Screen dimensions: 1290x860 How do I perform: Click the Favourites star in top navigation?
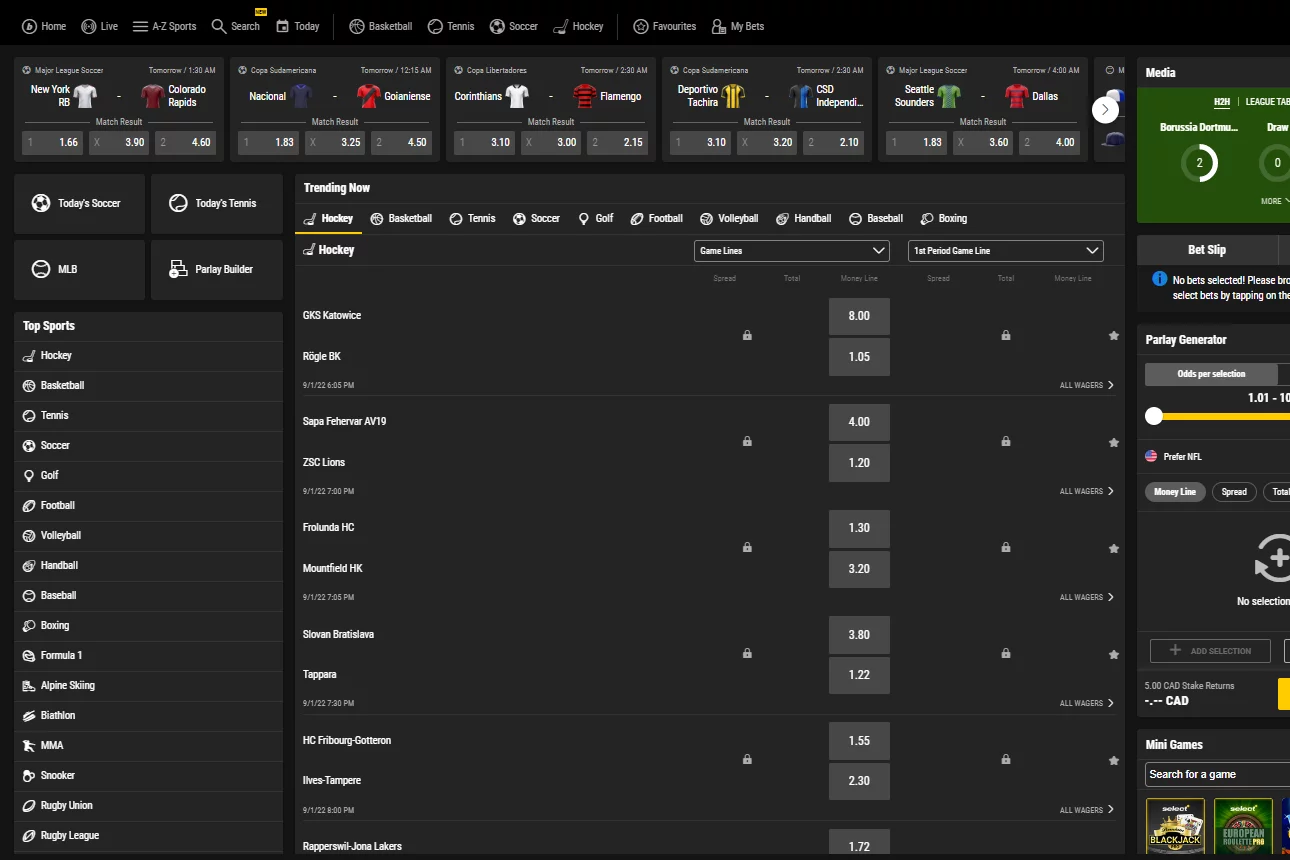[641, 26]
